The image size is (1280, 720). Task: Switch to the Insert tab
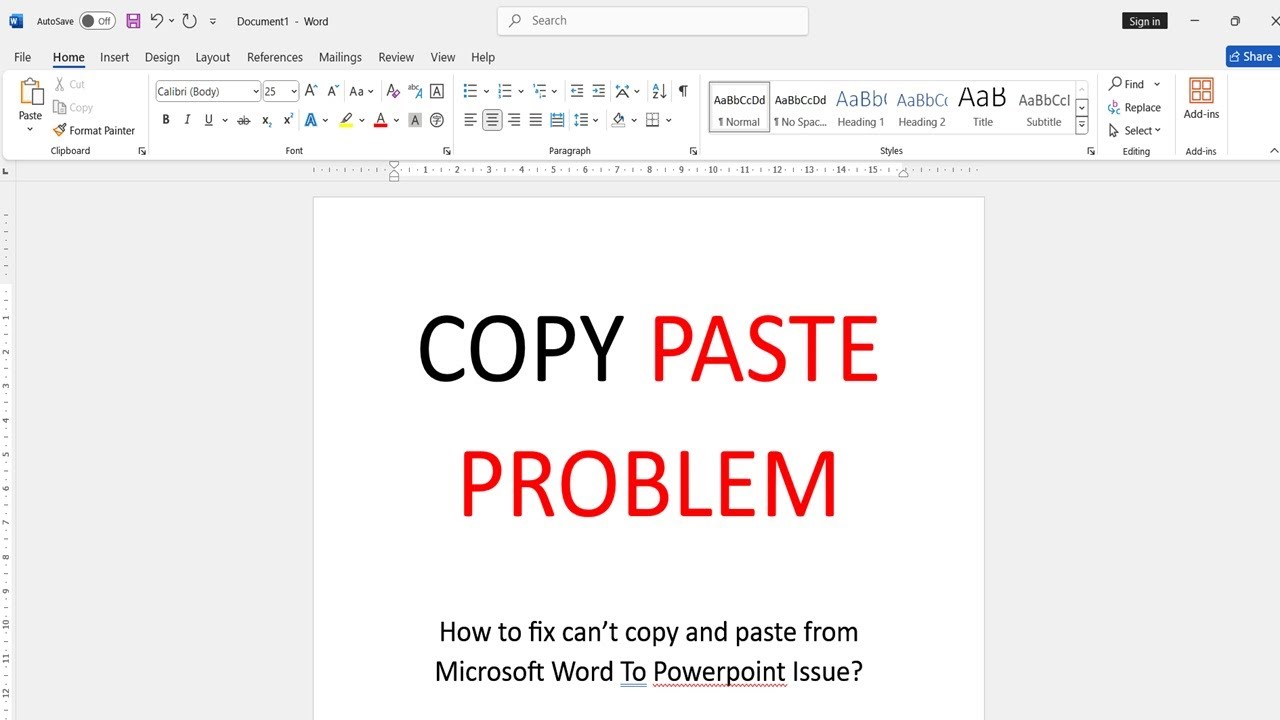pyautogui.click(x=114, y=57)
